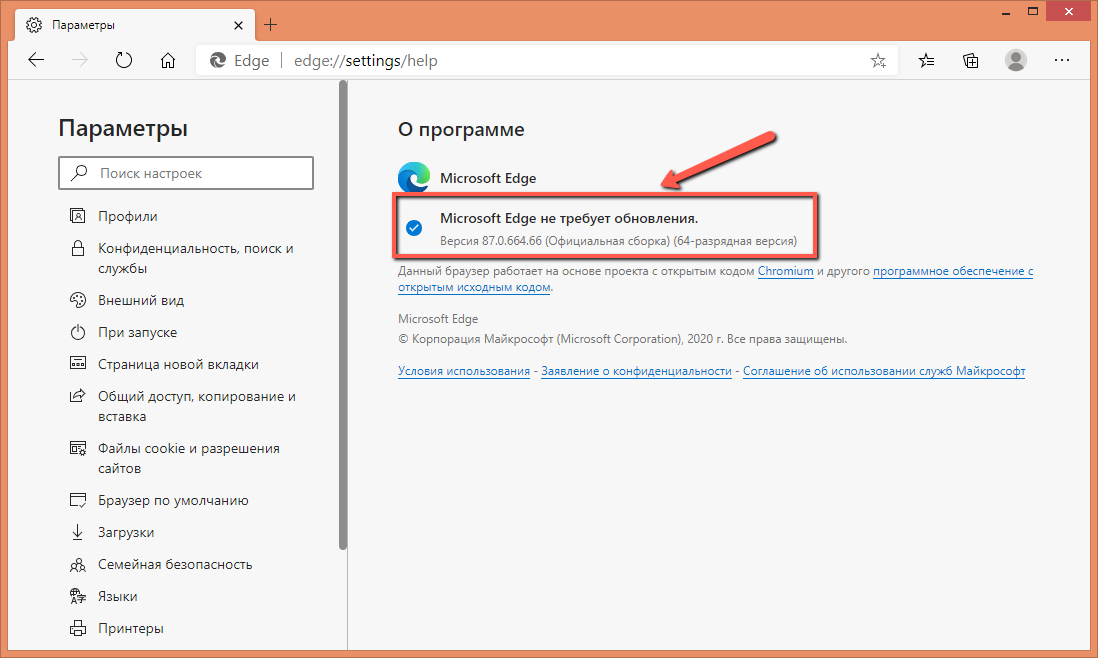Viewport: 1098px width, 658px height.
Task: Click the family icon beside Семейная безопасность
Action: [78, 564]
